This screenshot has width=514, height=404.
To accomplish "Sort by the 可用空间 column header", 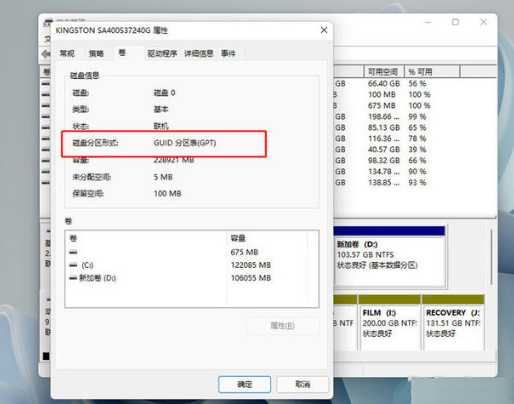I will tap(384, 72).
